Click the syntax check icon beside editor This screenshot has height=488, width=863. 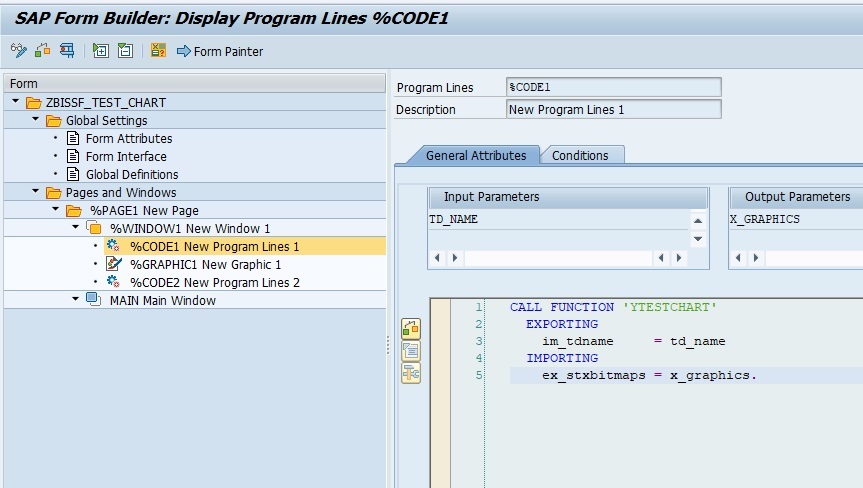[x=411, y=329]
